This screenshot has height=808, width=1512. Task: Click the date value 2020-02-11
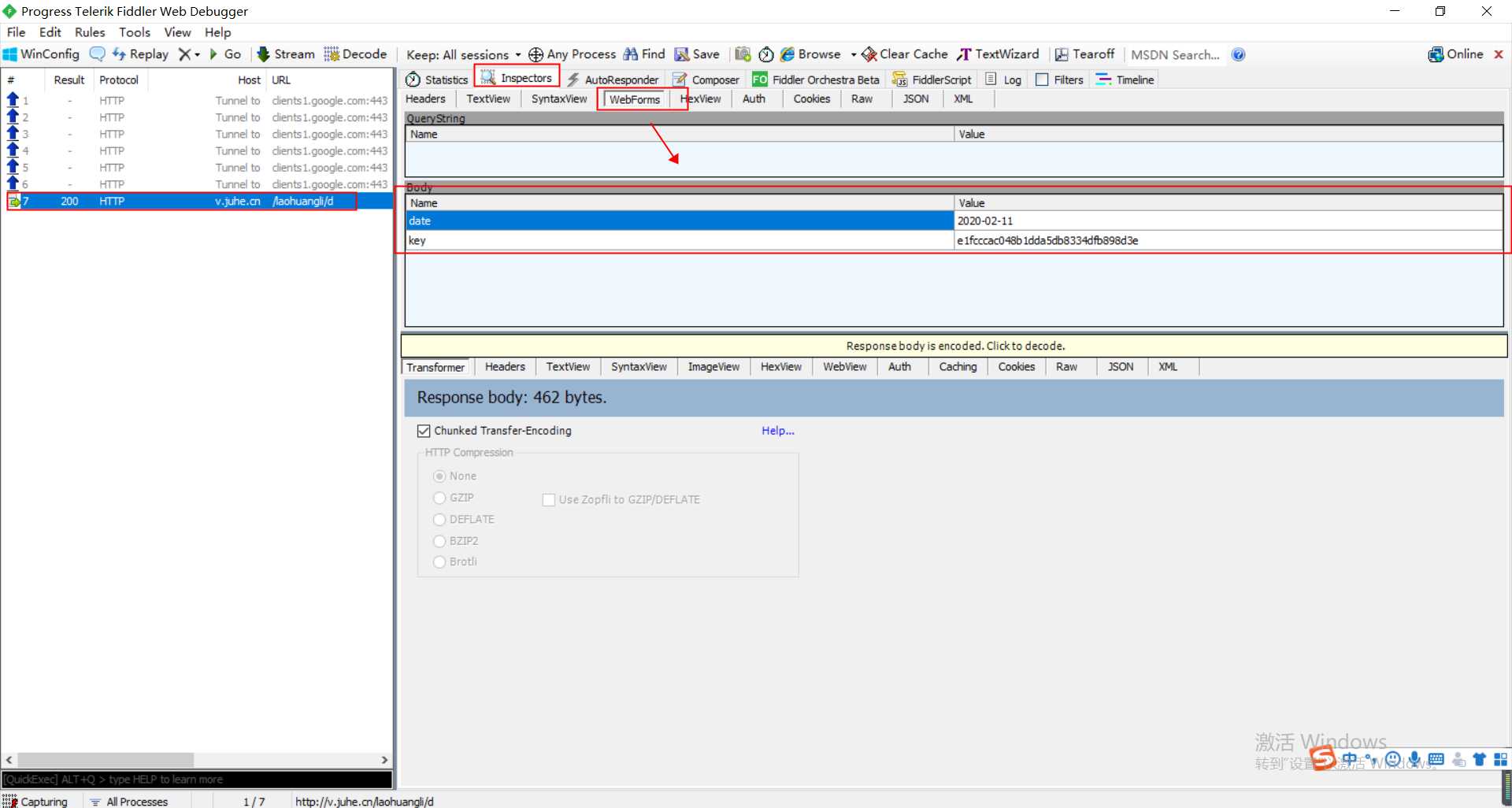985,221
